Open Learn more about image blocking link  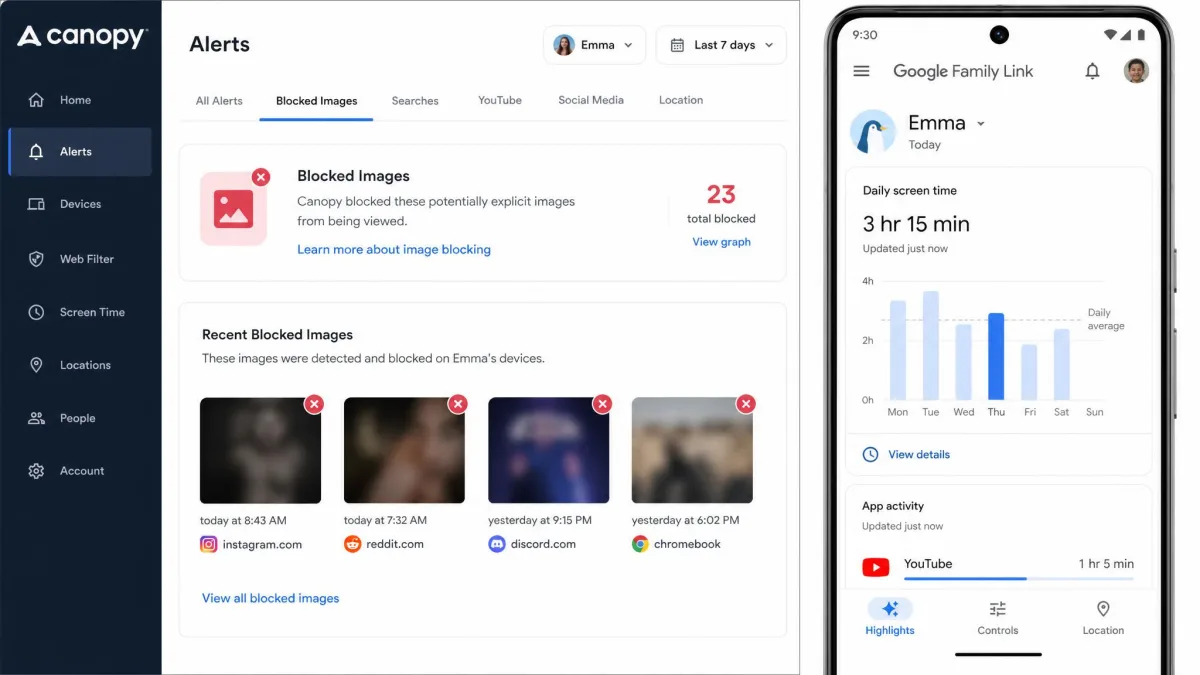click(x=394, y=249)
